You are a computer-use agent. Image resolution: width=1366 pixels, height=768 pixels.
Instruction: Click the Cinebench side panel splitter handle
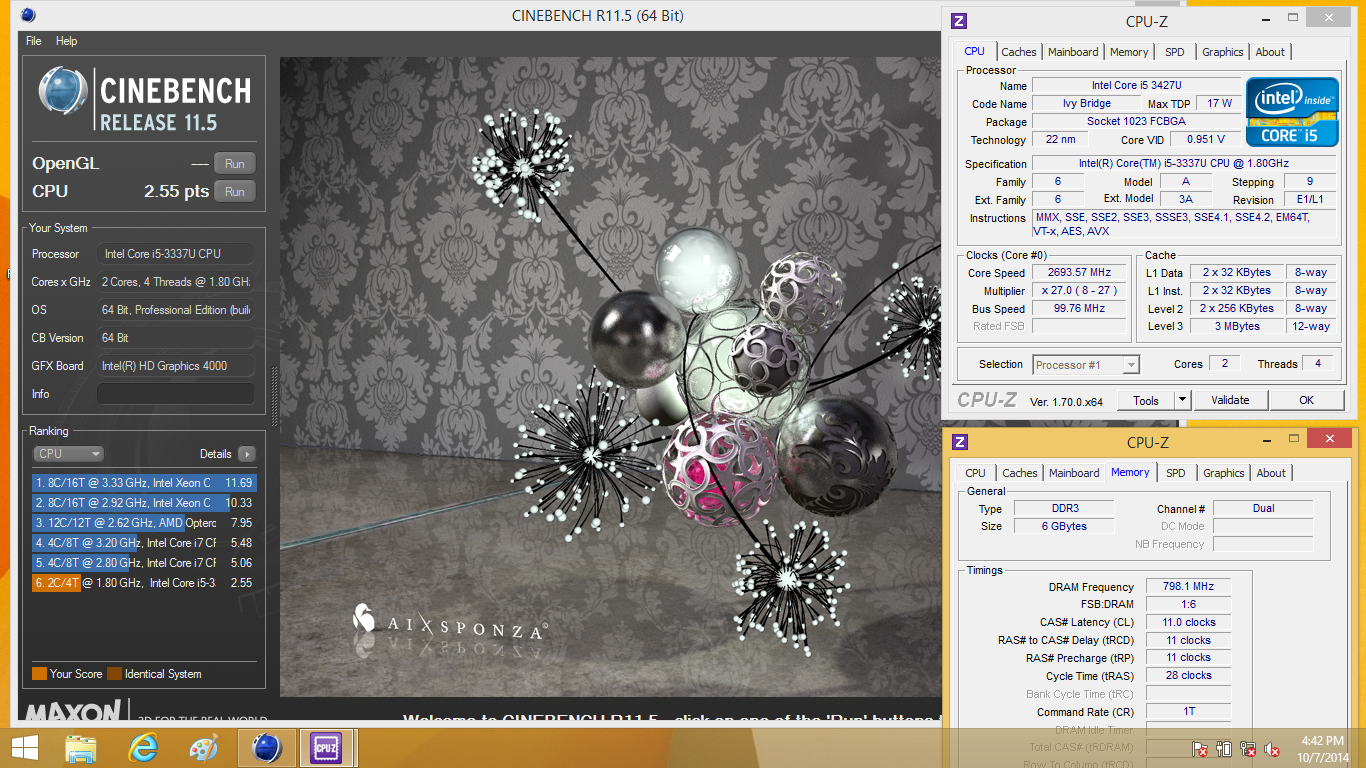coord(274,397)
